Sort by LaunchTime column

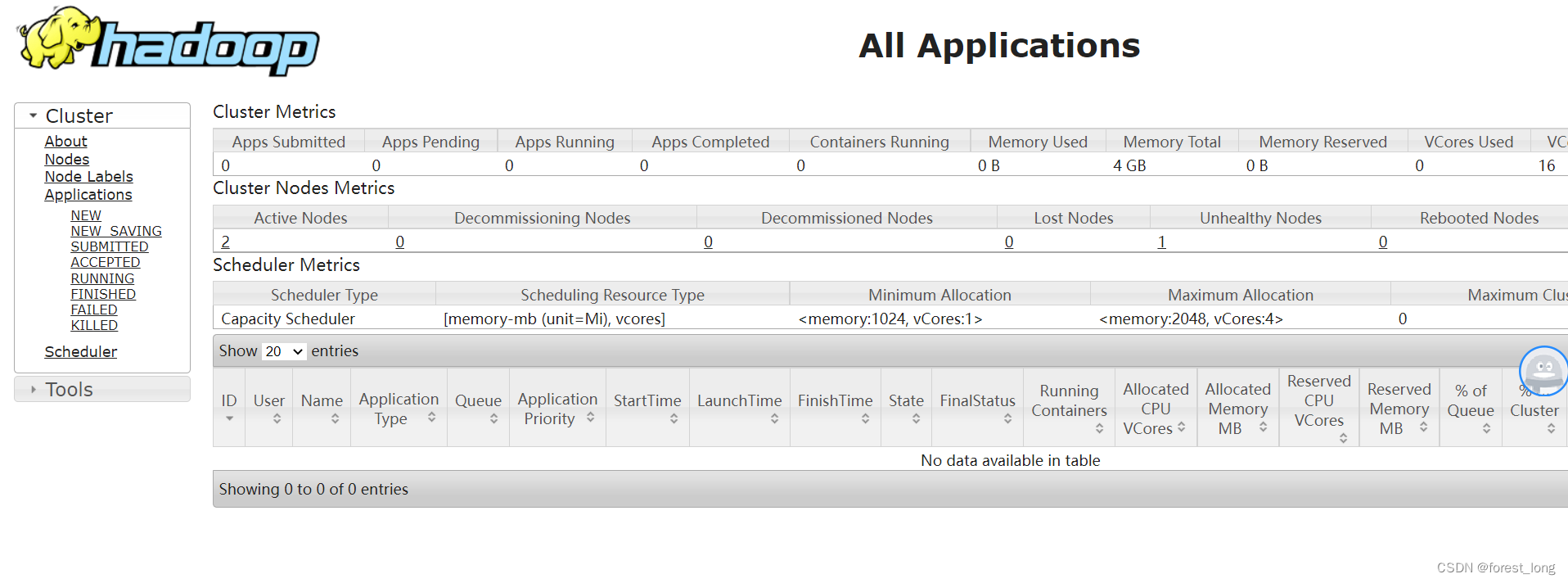click(740, 407)
